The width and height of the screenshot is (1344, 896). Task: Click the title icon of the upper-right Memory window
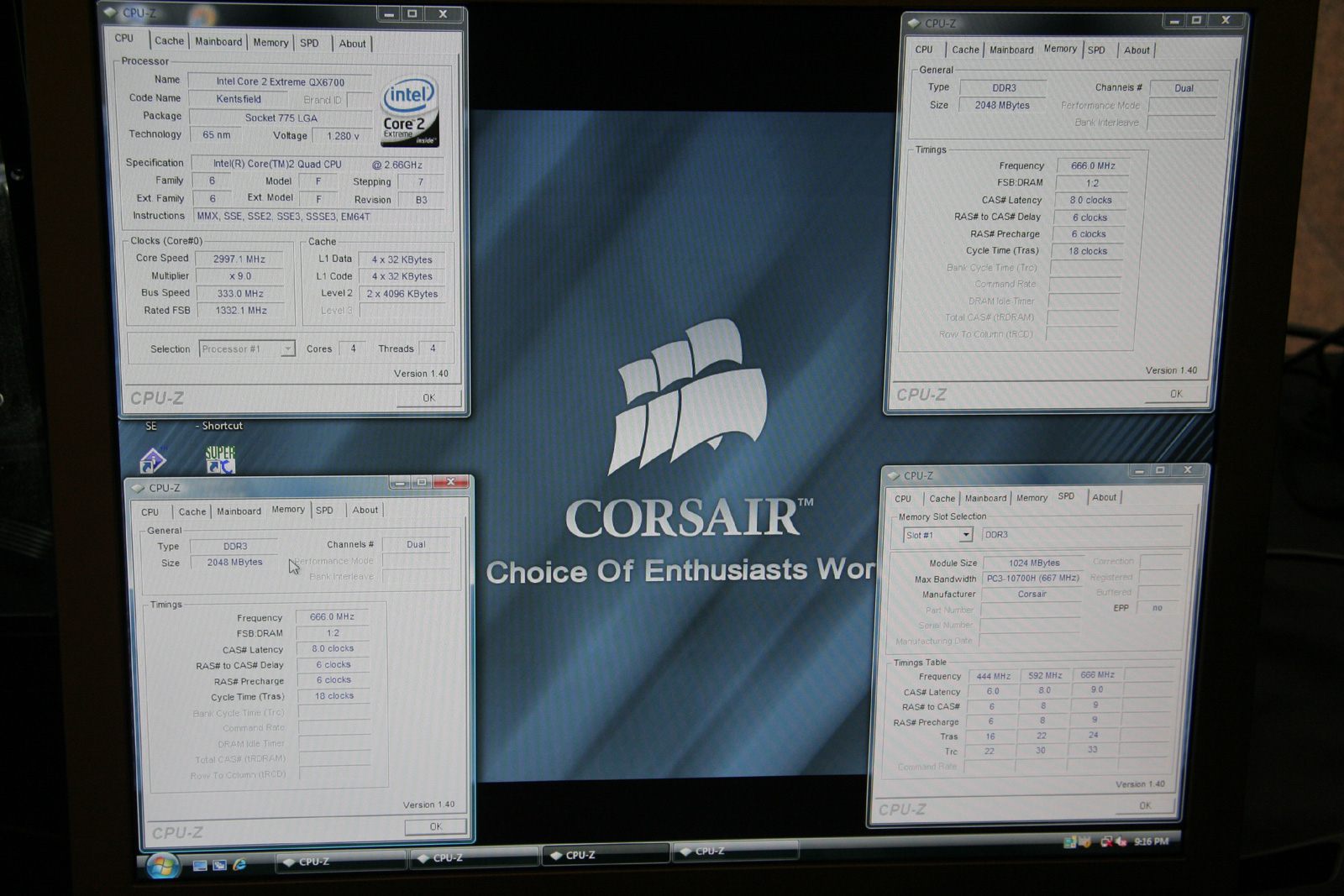pos(916,24)
